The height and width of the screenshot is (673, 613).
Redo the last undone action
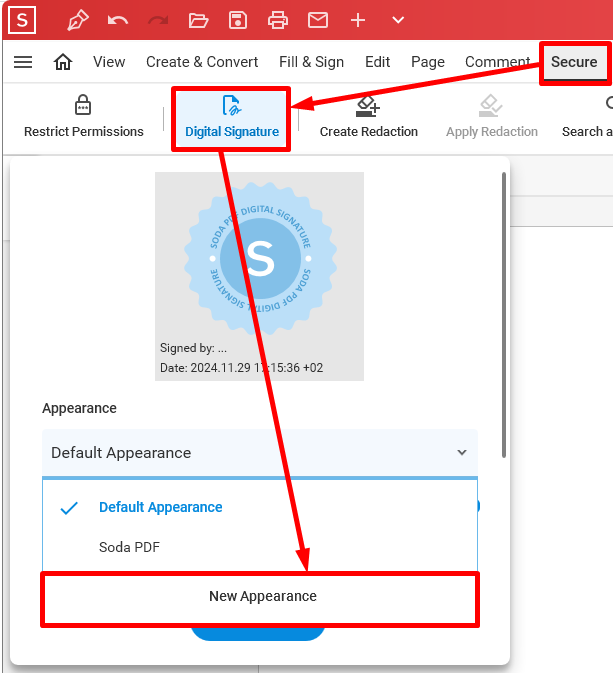point(158,20)
